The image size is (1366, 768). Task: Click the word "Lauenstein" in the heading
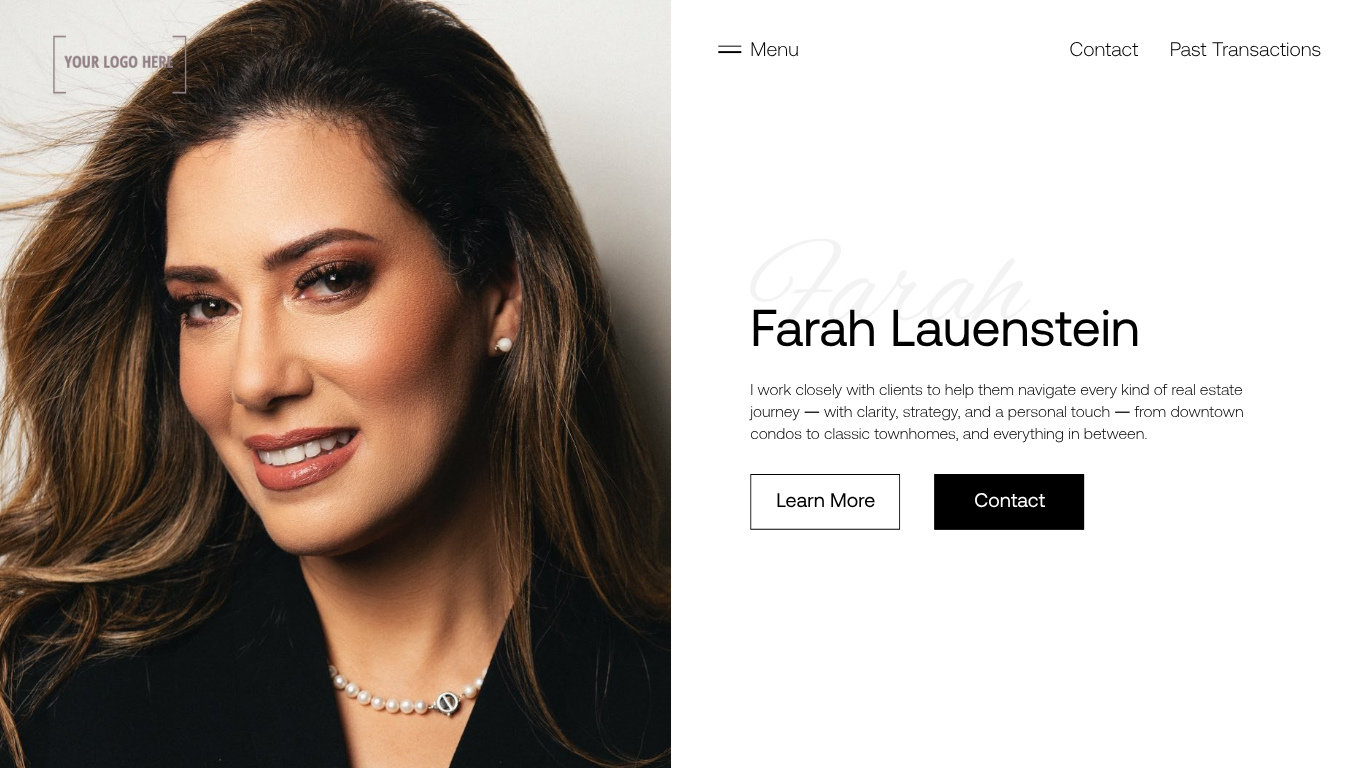pos(1014,329)
